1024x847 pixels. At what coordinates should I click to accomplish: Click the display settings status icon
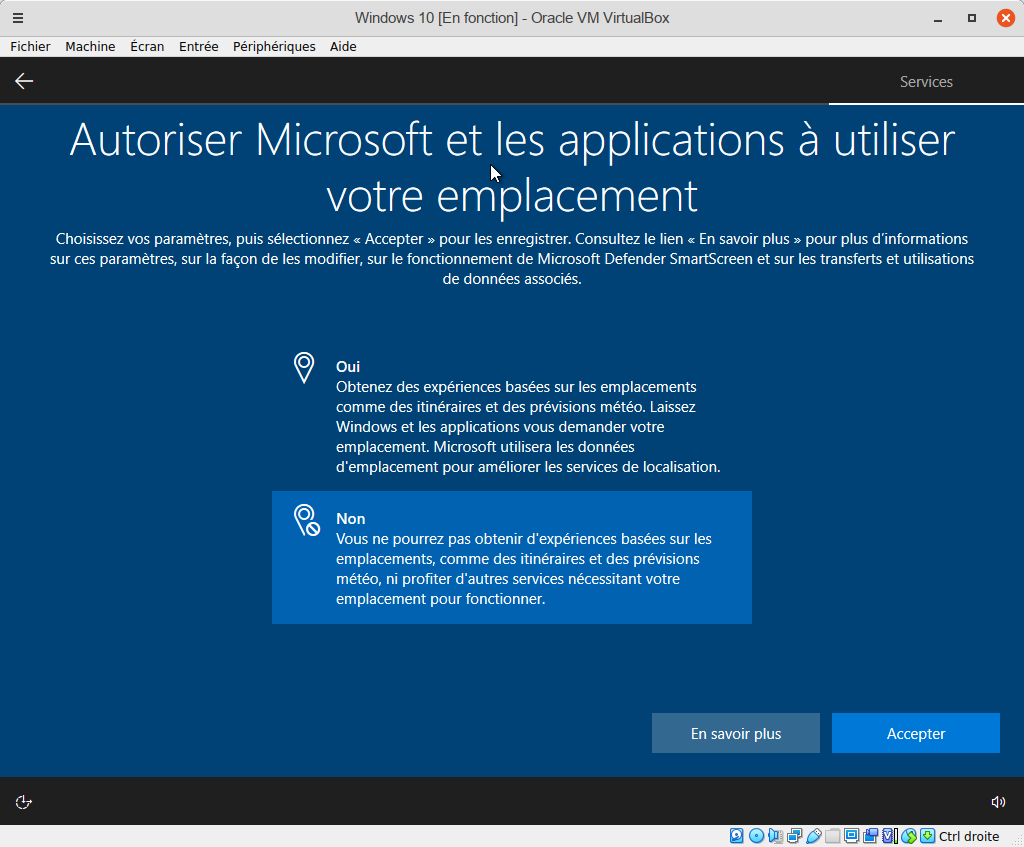tap(851, 836)
